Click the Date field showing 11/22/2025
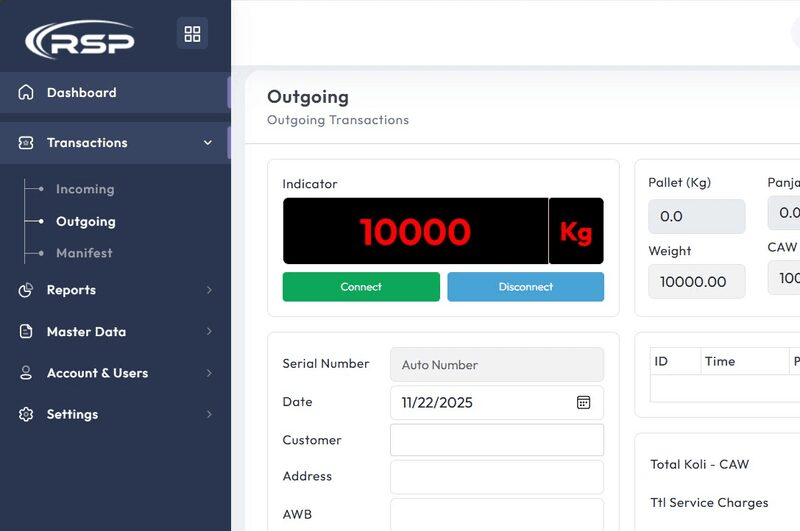 497,402
